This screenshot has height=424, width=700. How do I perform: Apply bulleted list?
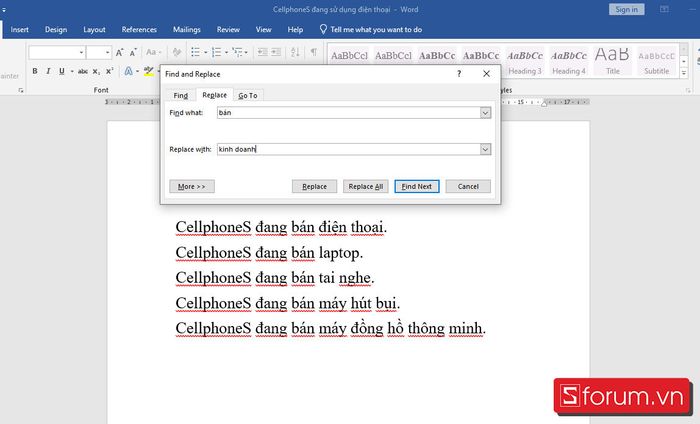[196, 52]
